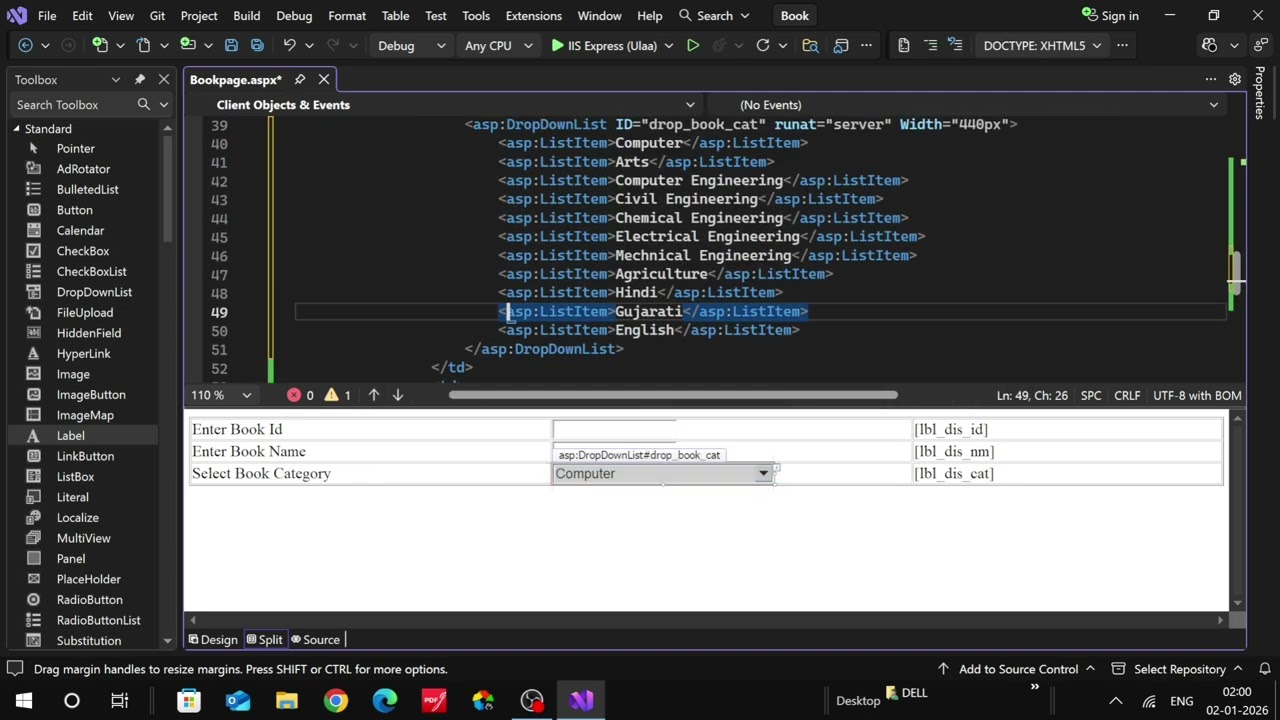Image resolution: width=1280 pixels, height=720 pixels.
Task: Open the Extensions menu
Action: (x=533, y=16)
